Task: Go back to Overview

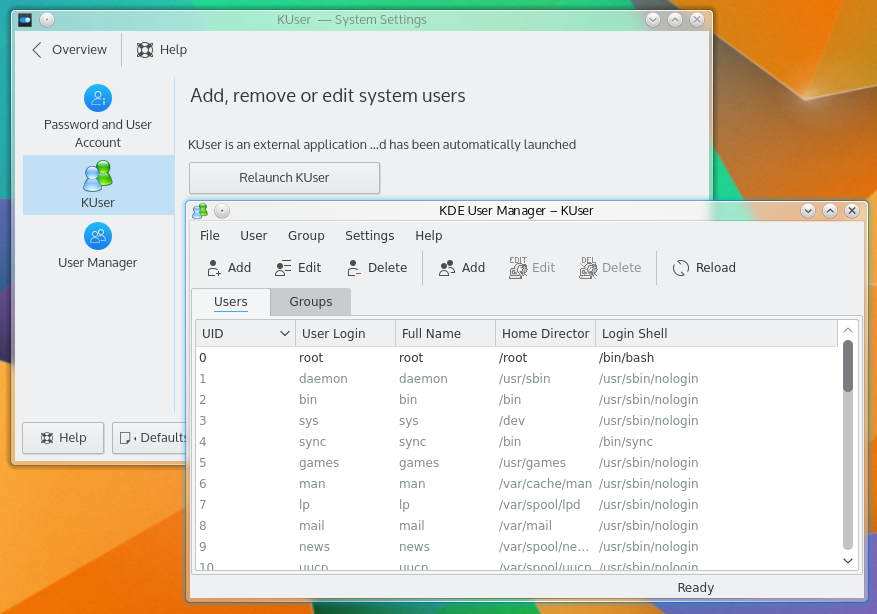Action: (69, 50)
